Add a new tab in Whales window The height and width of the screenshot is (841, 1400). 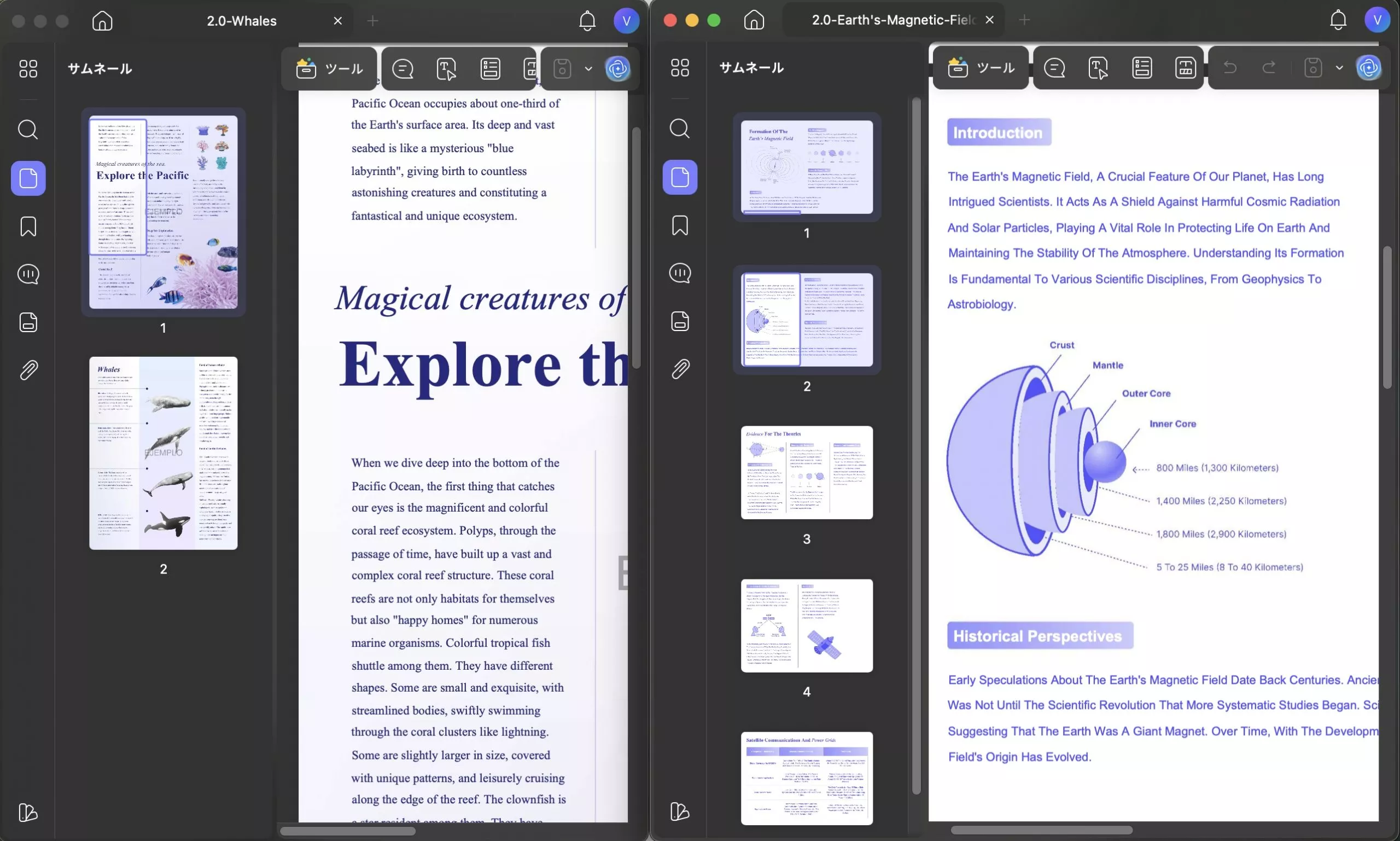(372, 21)
